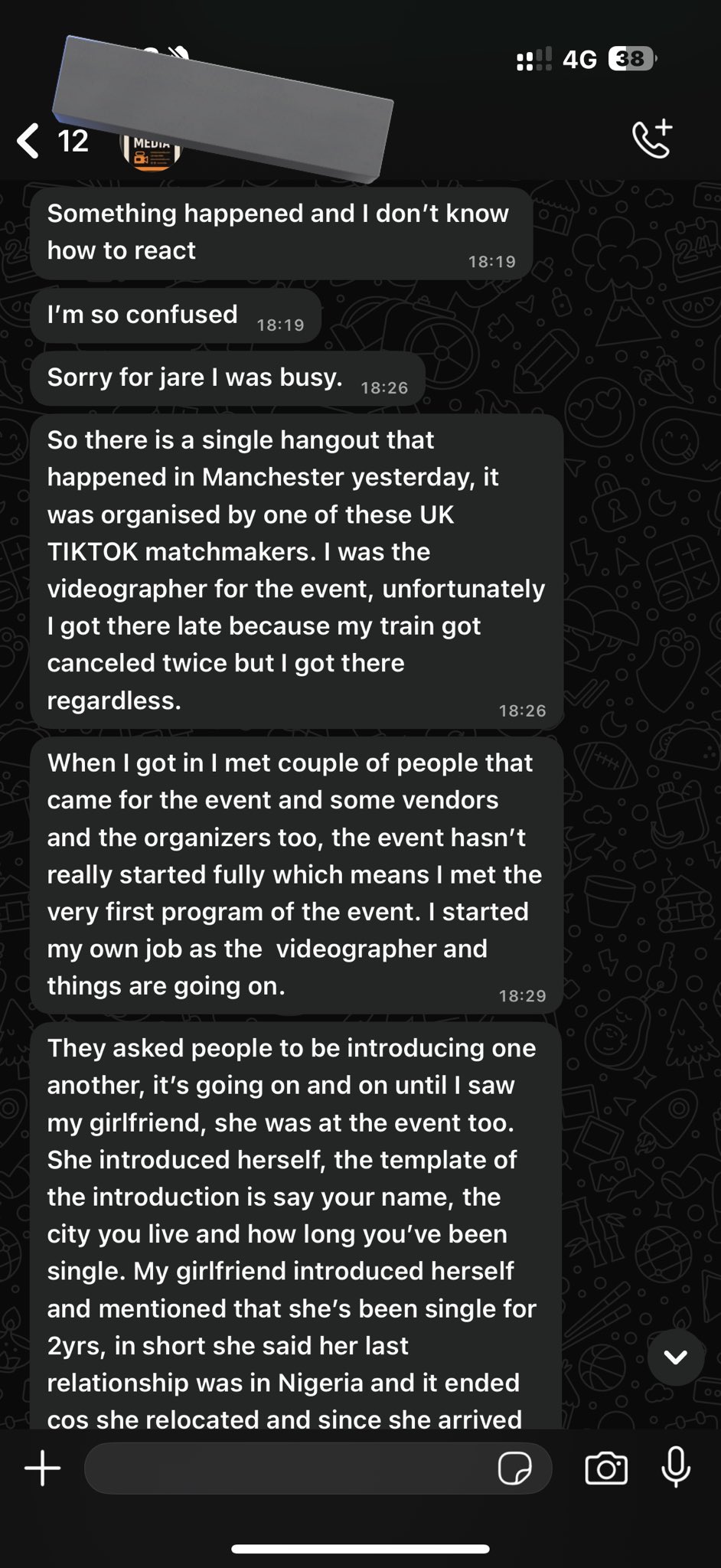Tap the cellular signal strength icon

(533, 59)
